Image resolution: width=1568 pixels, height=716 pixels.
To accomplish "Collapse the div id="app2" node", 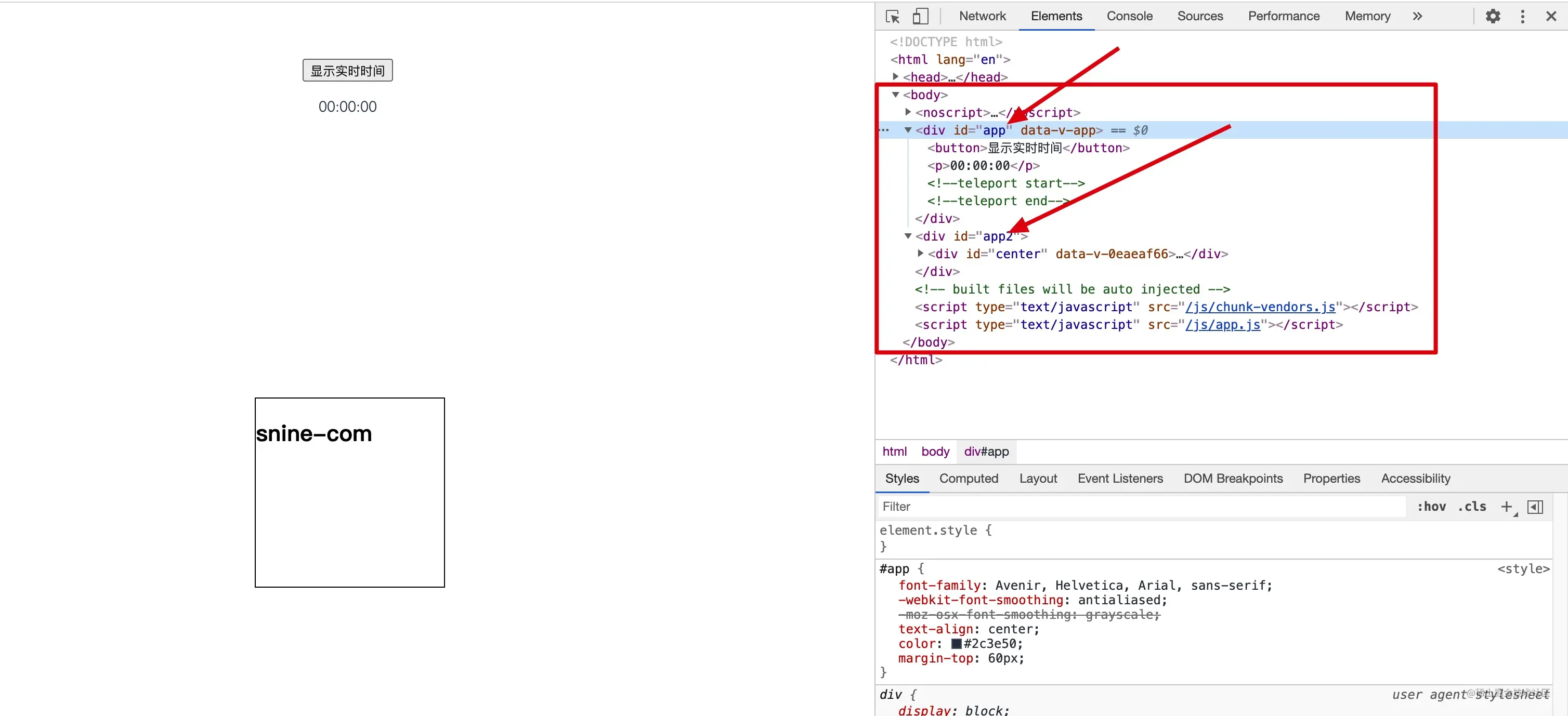I will tap(908, 236).
